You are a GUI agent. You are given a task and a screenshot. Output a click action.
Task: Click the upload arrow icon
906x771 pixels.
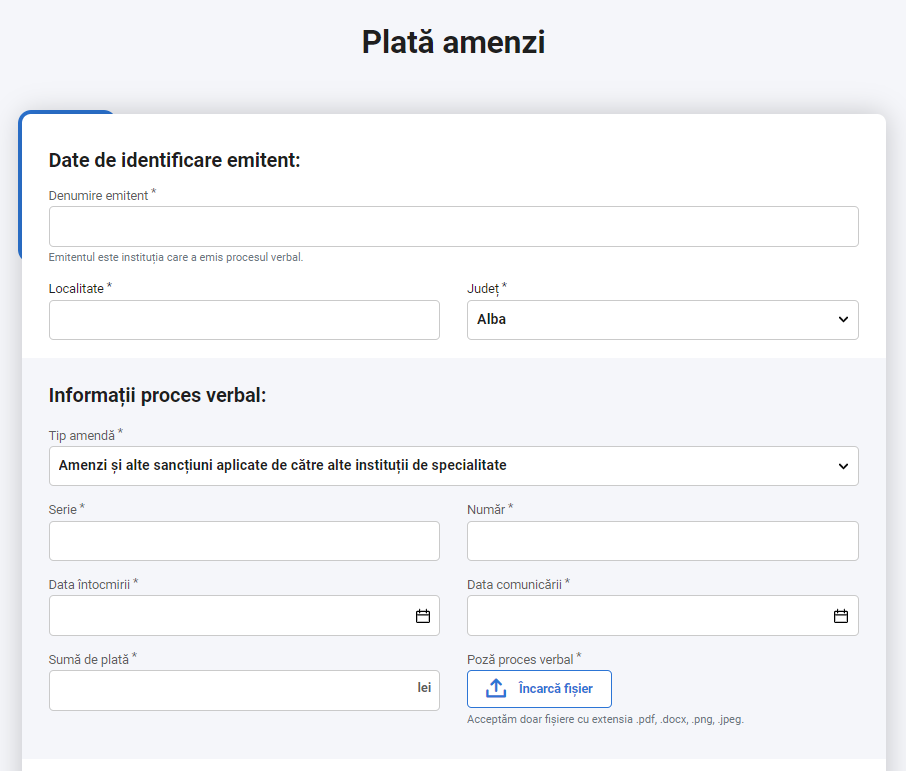click(x=496, y=688)
